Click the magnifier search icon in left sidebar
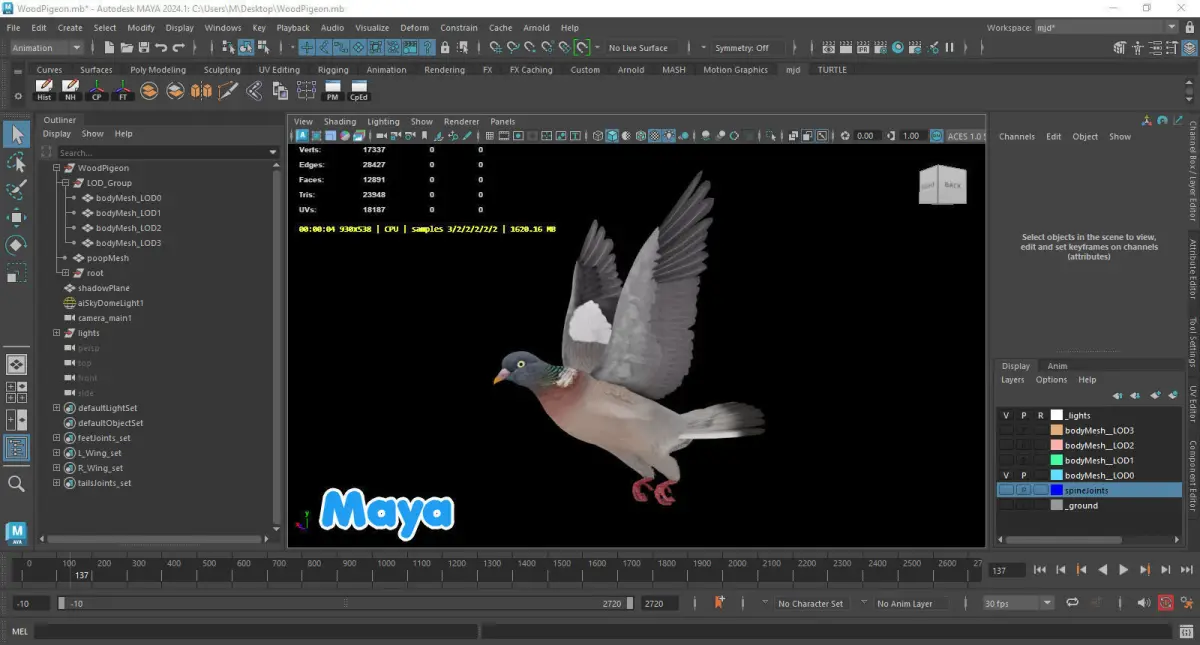Screen dimensions: 1200x645 pyautogui.click(x=16, y=484)
